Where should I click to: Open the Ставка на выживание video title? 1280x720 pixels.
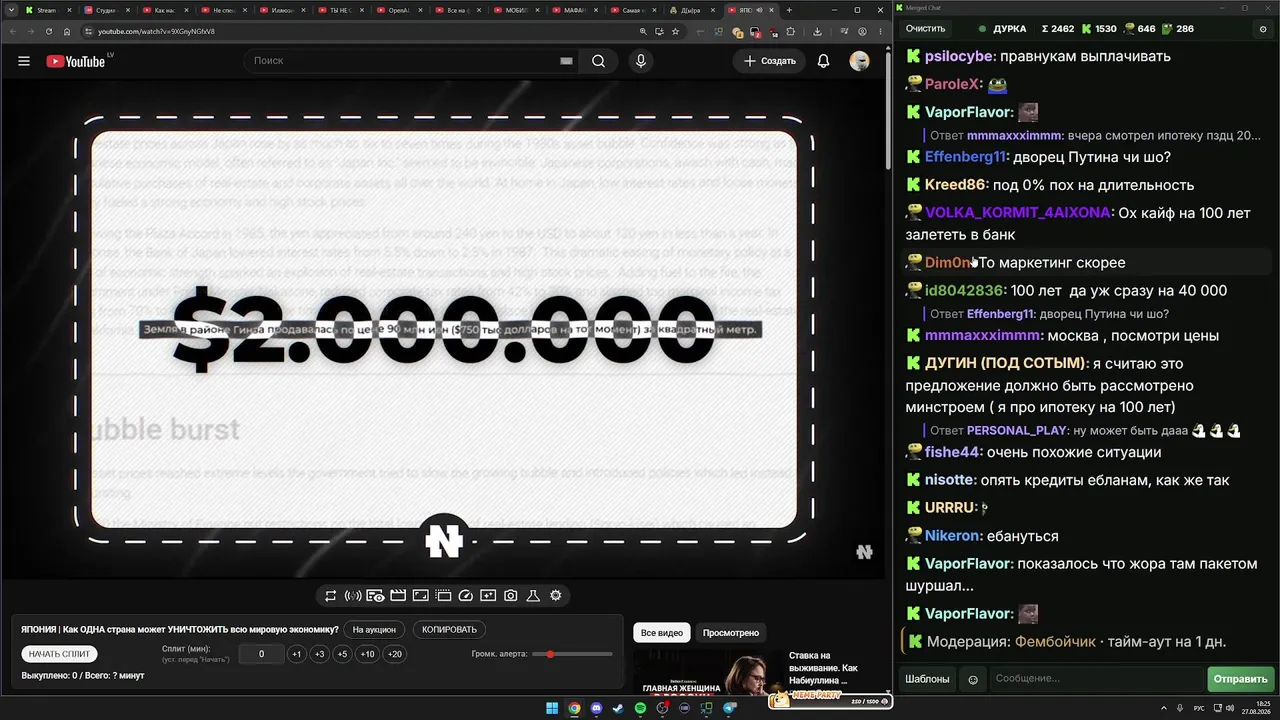pyautogui.click(x=823, y=668)
